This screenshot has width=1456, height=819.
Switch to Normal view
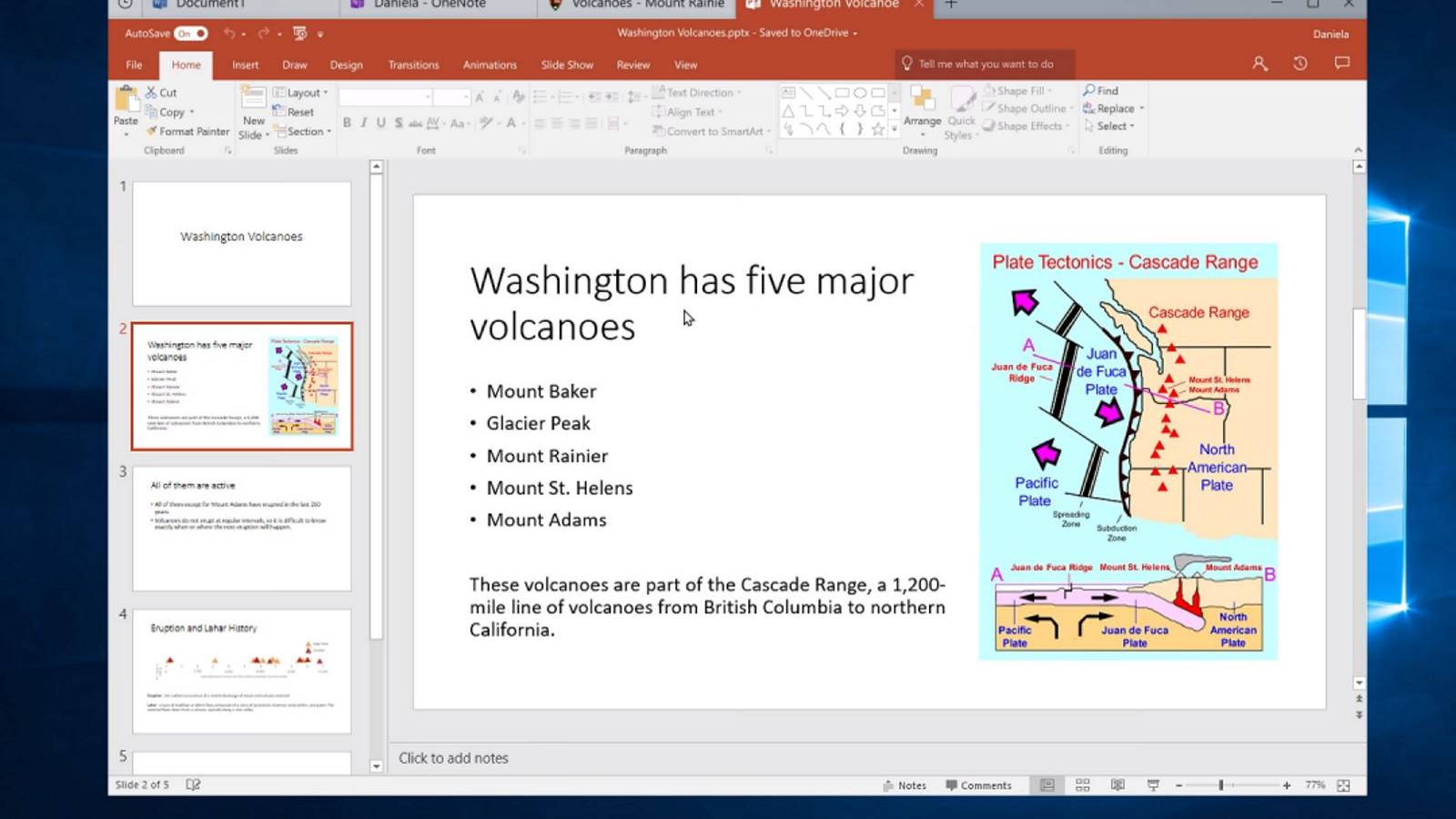point(1047,785)
